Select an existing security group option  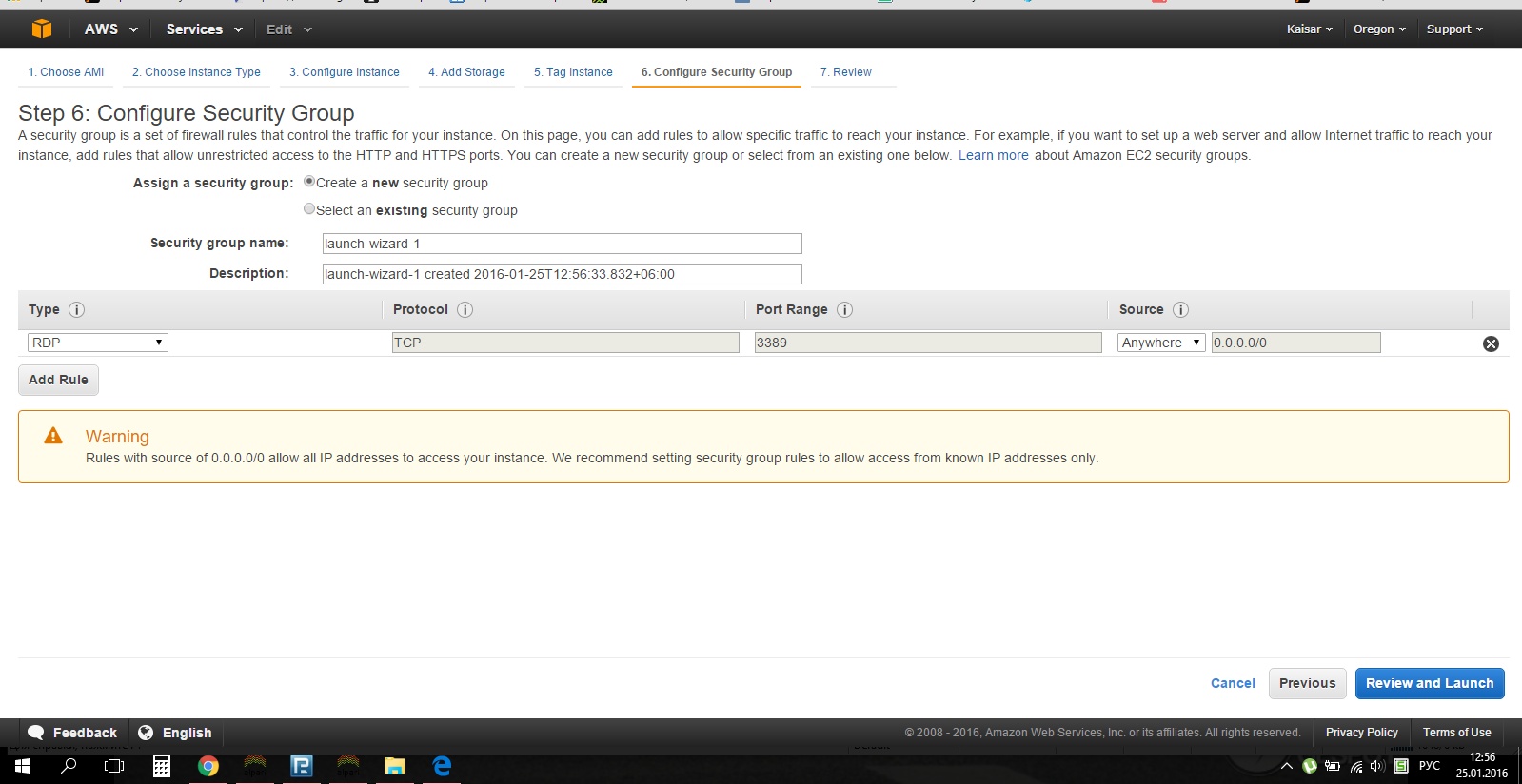pos(309,208)
